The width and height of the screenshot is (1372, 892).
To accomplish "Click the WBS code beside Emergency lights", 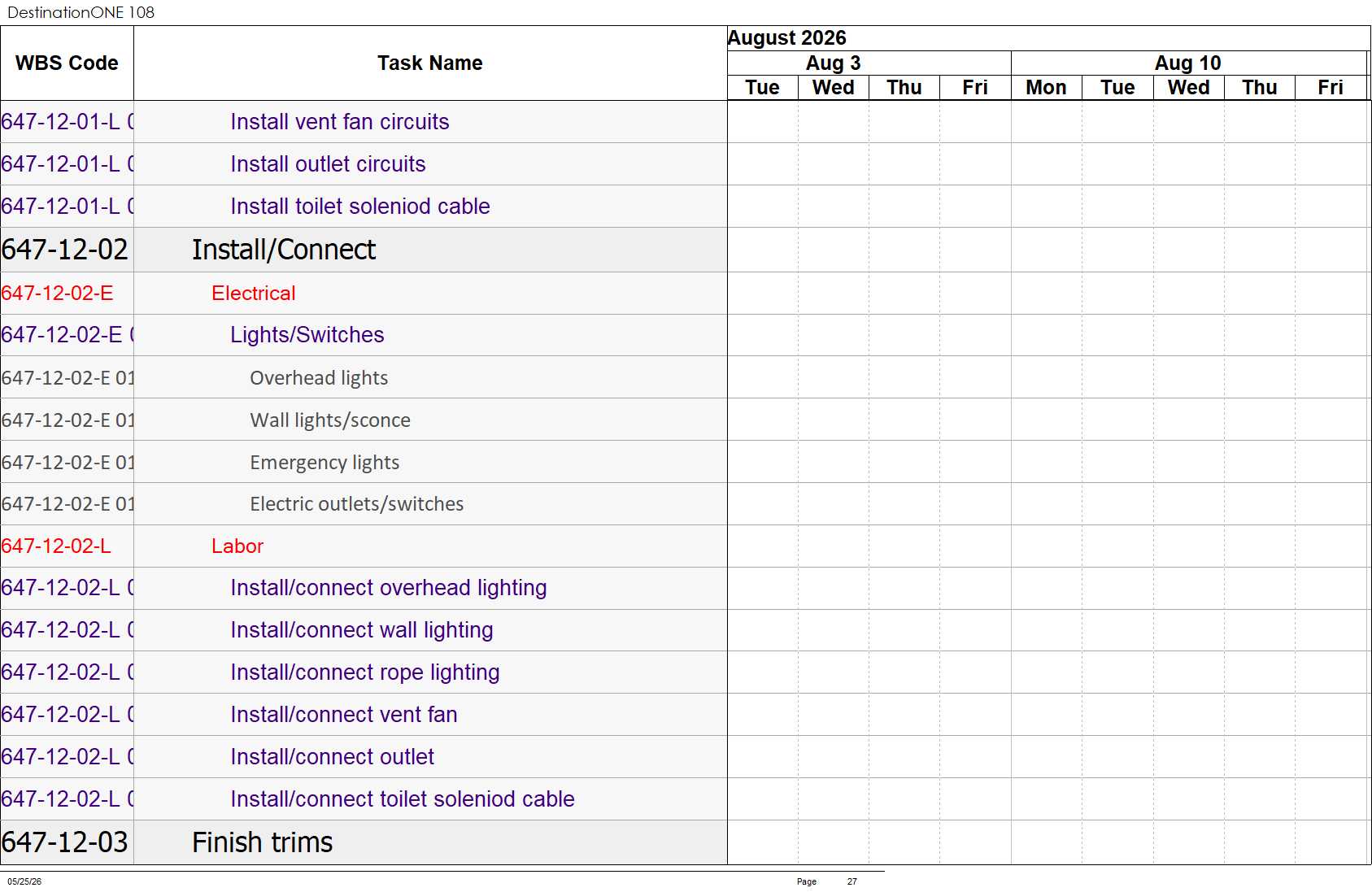I will point(68,463).
